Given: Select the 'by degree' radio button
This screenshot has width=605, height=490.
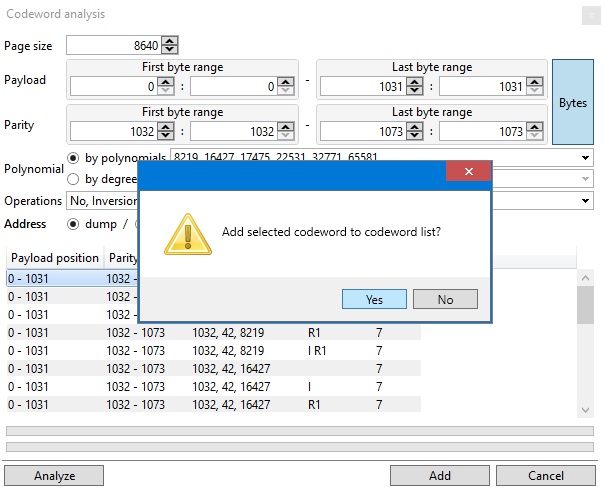Looking at the screenshot, I should point(73,179).
